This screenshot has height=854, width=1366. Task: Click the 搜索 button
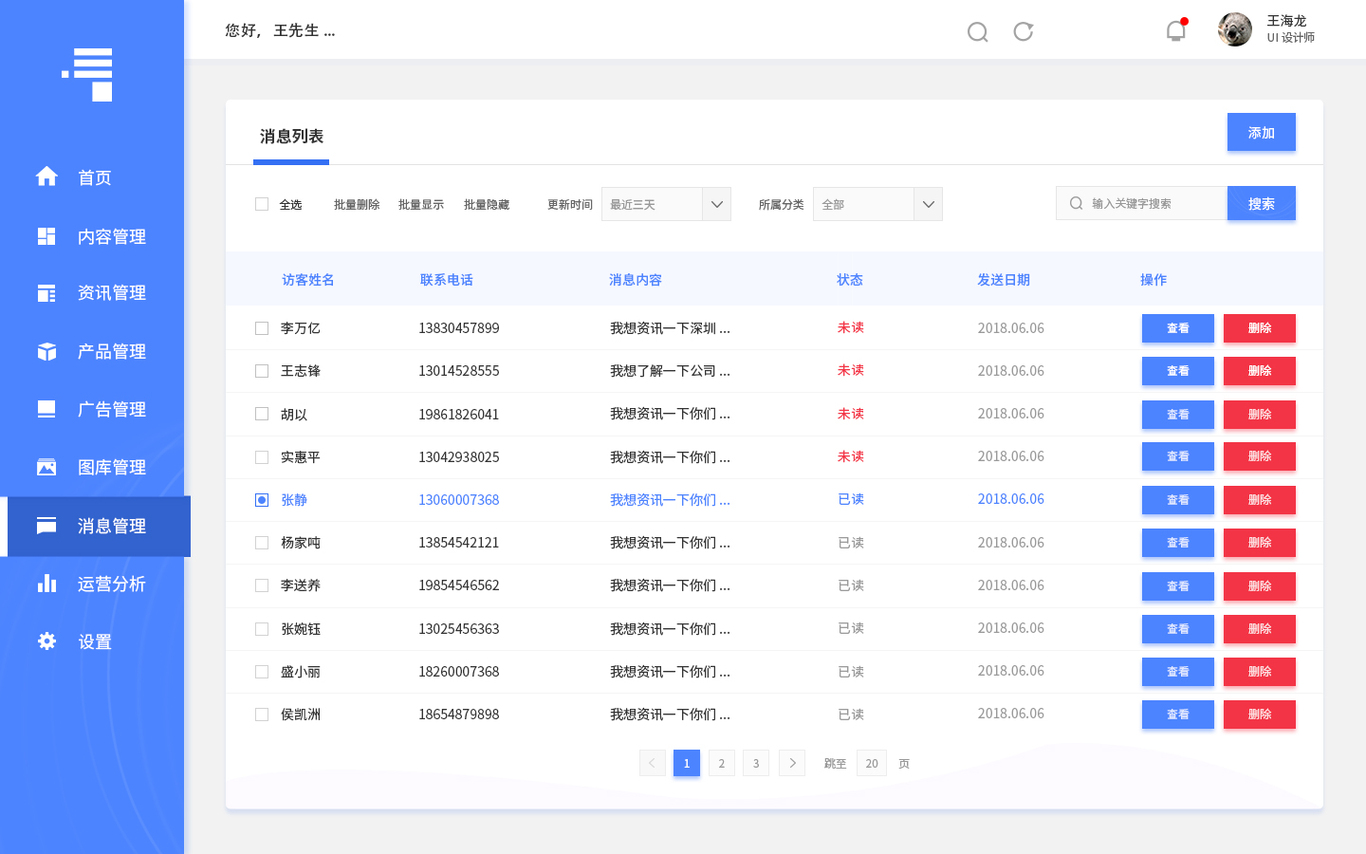[1261, 203]
